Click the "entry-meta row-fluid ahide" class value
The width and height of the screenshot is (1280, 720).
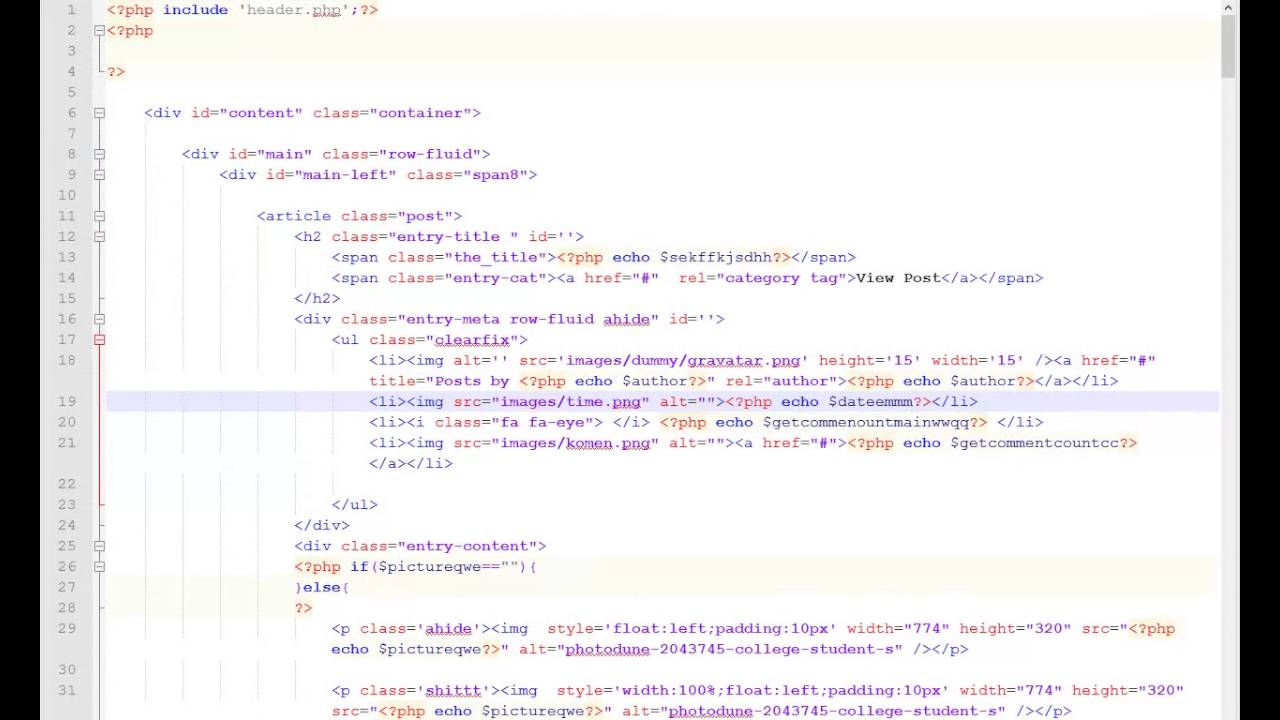click(528, 319)
